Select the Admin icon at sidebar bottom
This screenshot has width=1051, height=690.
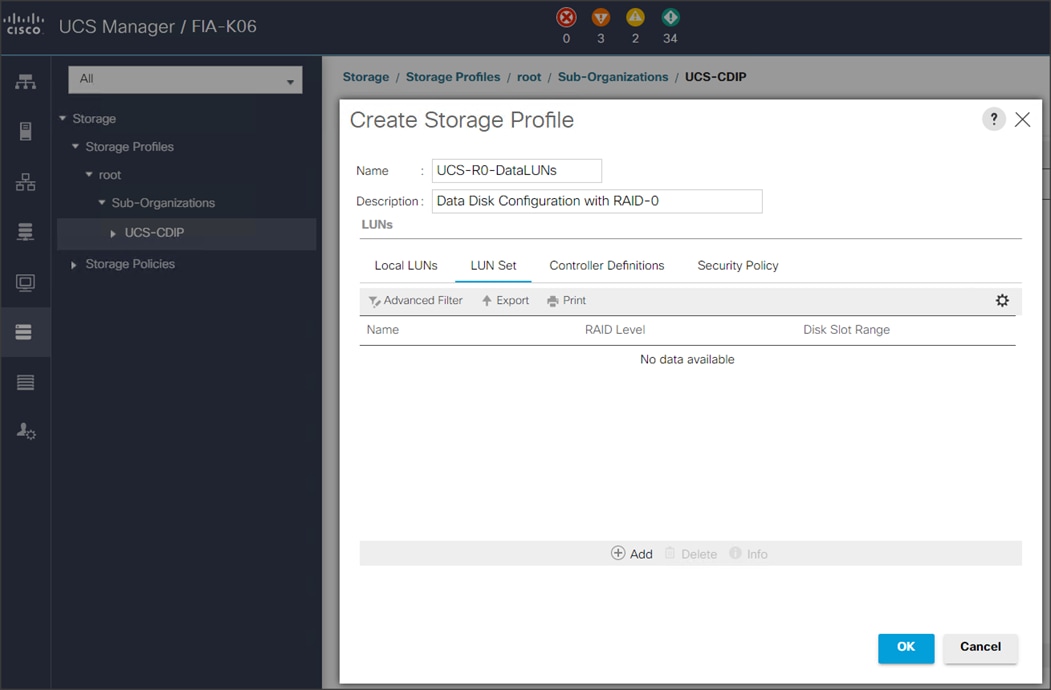tap(25, 432)
